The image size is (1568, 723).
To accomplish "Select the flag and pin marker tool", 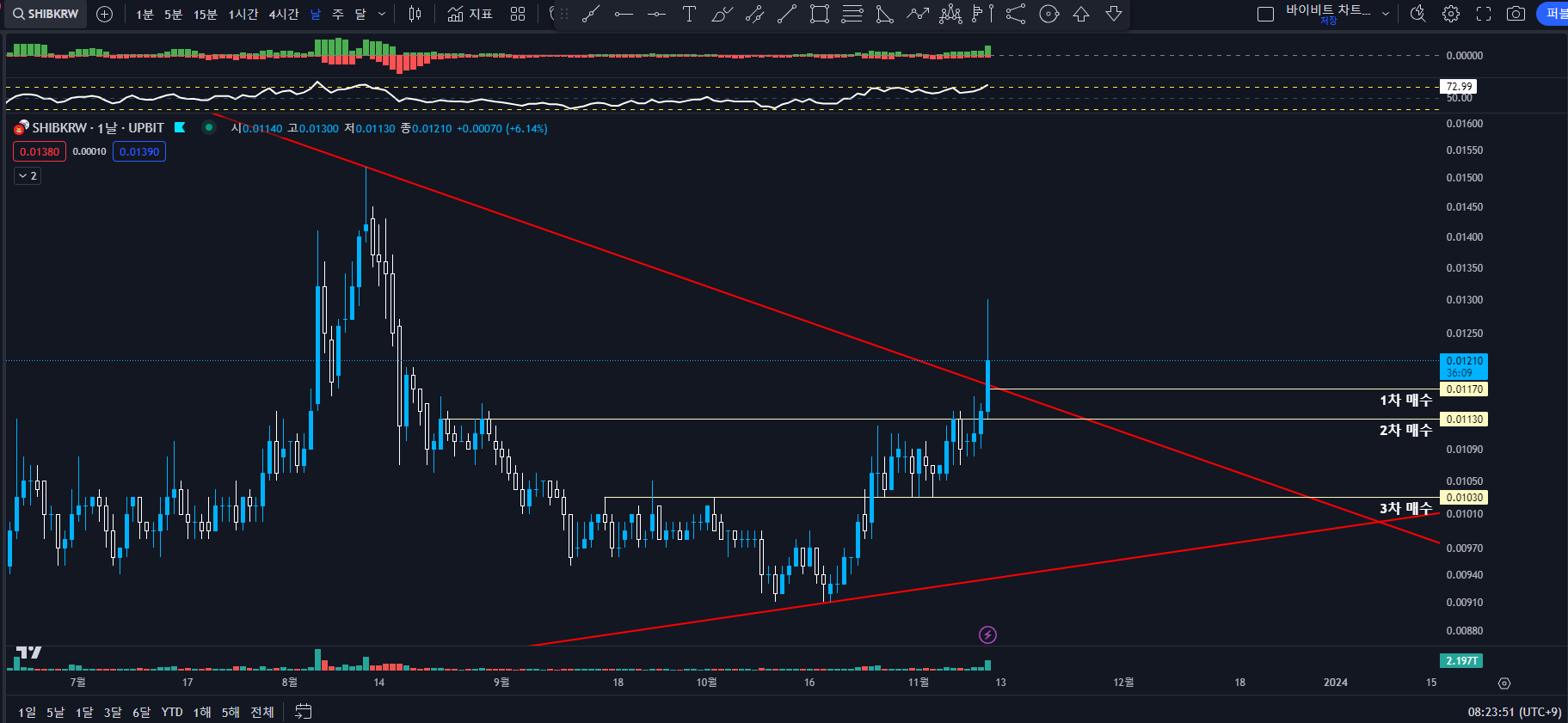I will point(983,14).
